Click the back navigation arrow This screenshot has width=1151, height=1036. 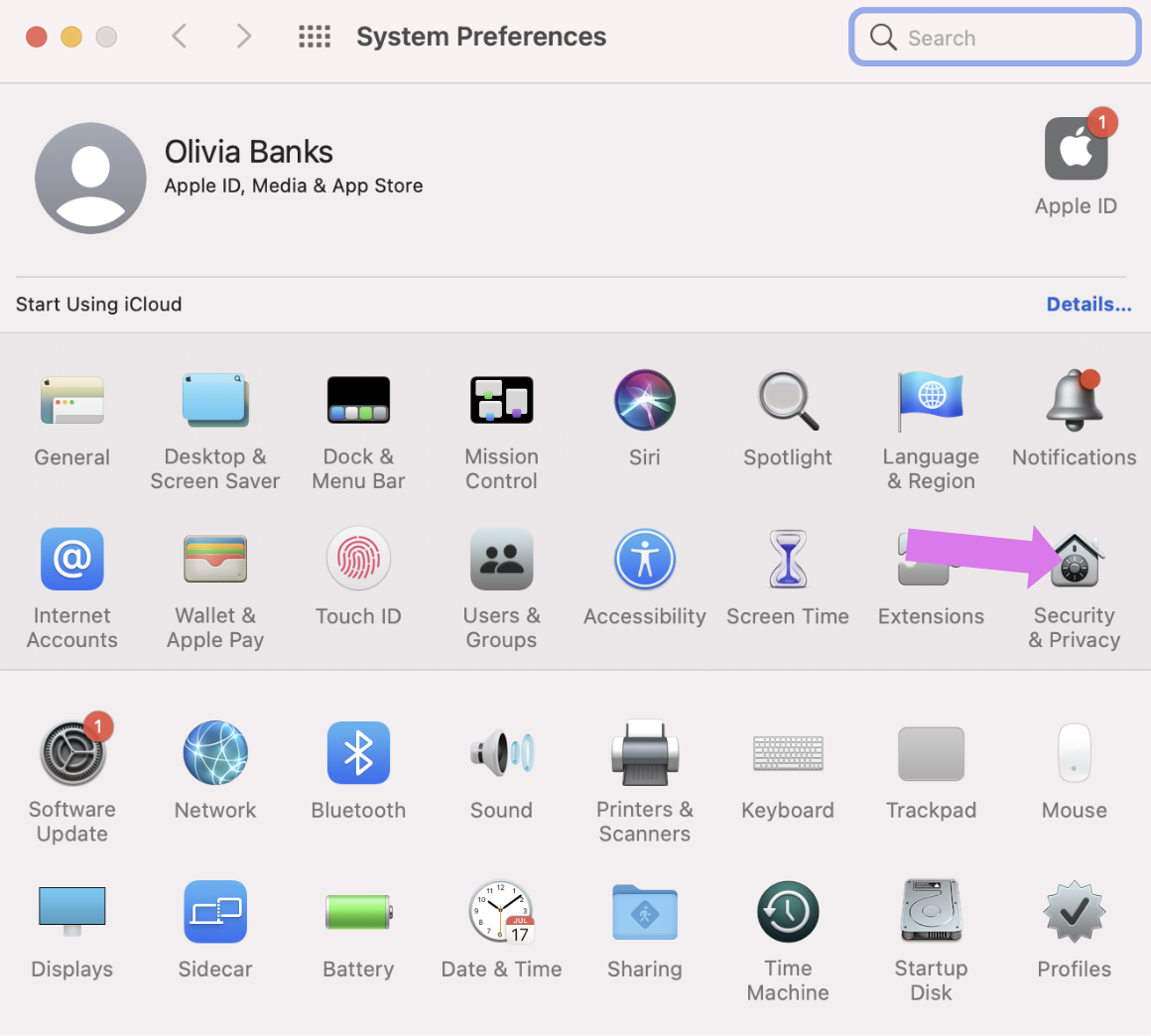tap(180, 36)
